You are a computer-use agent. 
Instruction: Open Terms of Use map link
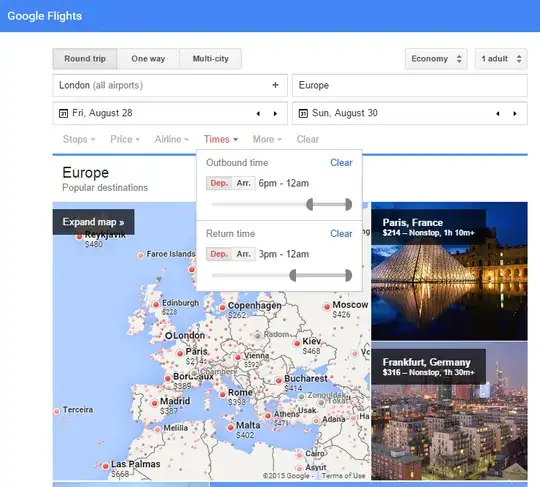(x=343, y=476)
